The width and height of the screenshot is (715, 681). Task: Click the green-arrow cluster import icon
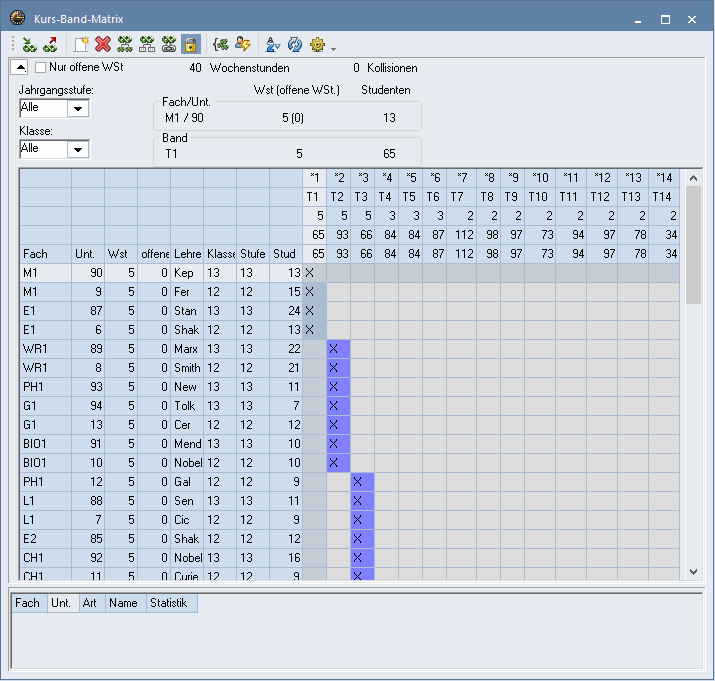(30, 45)
